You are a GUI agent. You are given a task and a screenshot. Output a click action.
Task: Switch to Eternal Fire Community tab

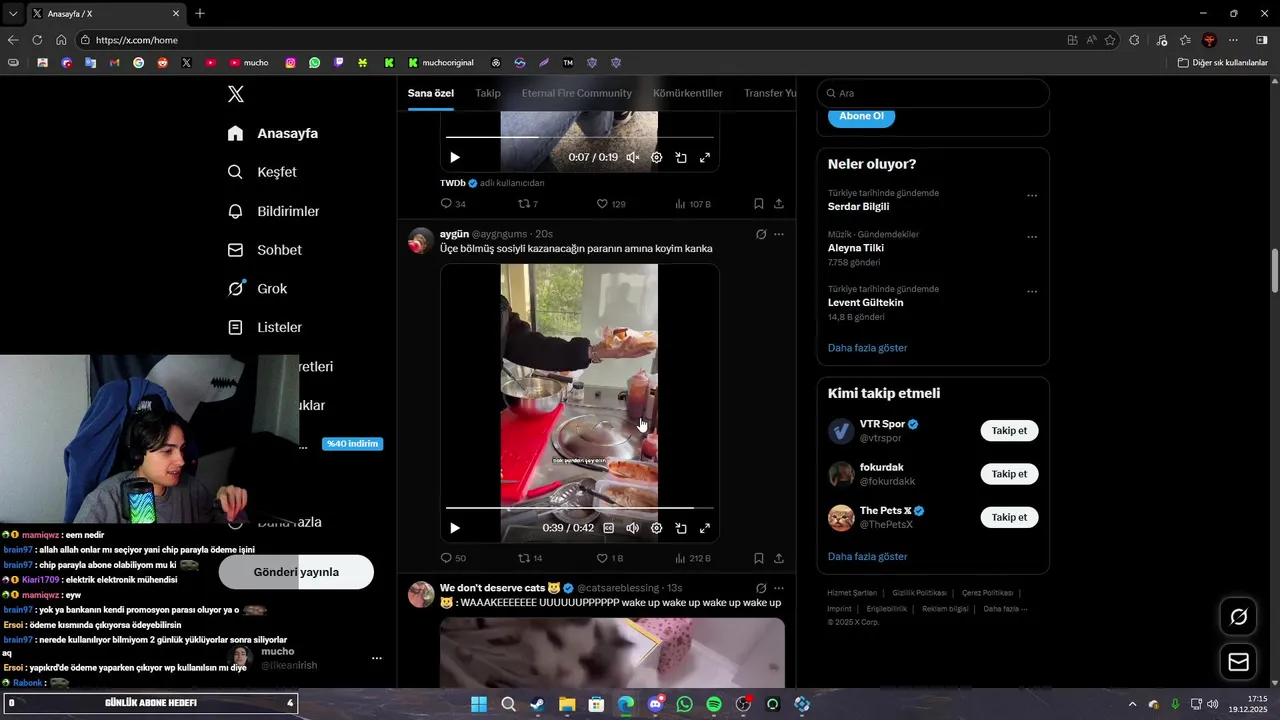pos(577,93)
